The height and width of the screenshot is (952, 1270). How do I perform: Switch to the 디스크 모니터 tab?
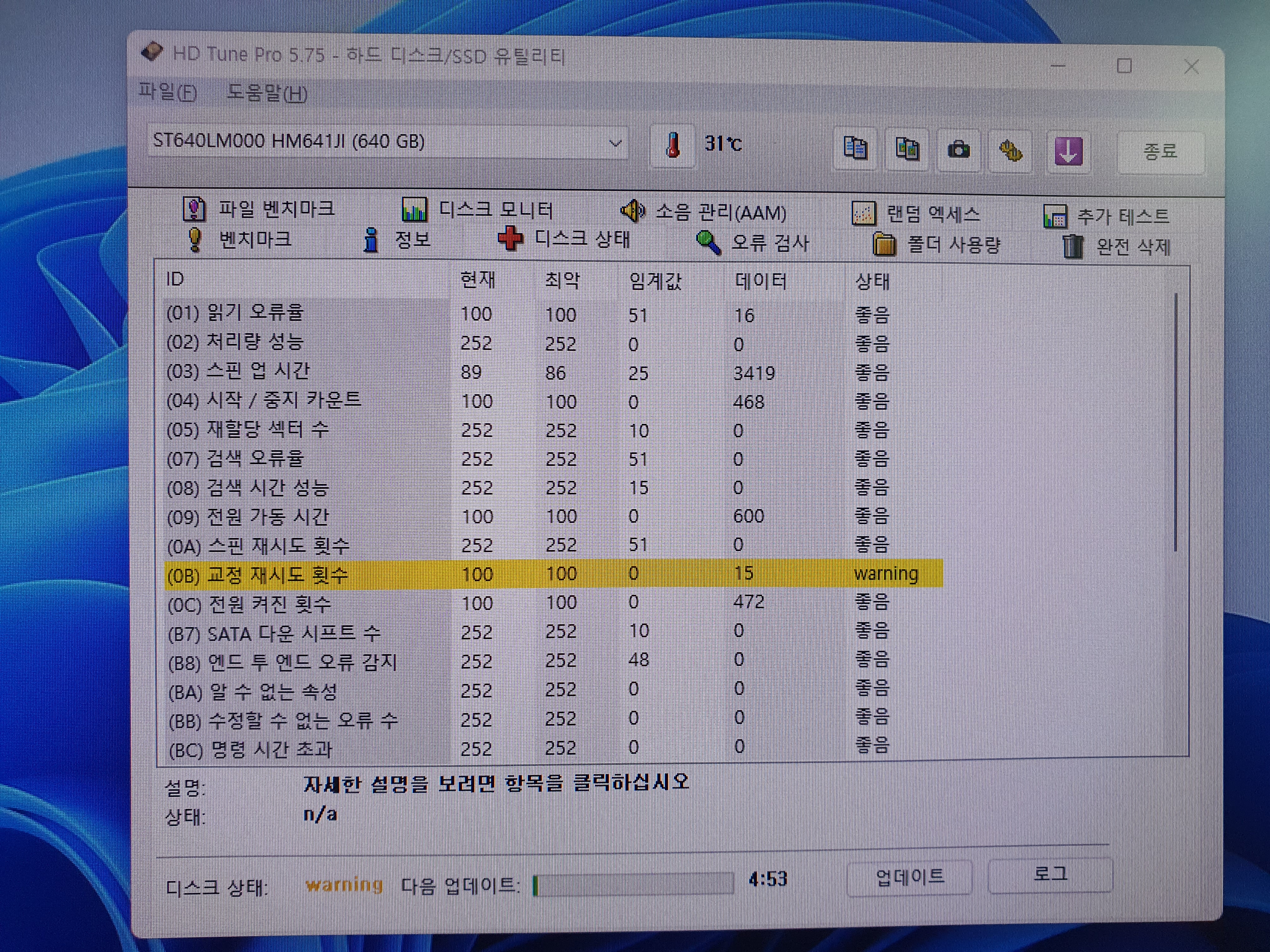pyautogui.click(x=477, y=210)
